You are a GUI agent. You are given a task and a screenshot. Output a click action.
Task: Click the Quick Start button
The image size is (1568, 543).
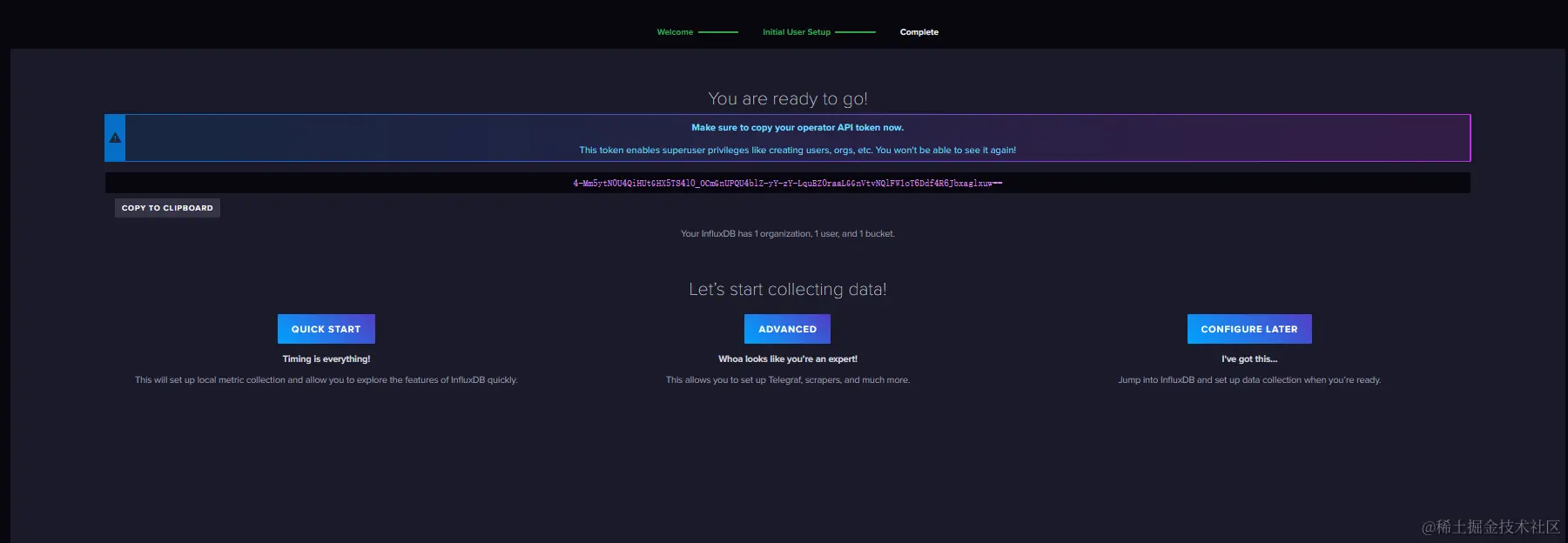coord(326,329)
